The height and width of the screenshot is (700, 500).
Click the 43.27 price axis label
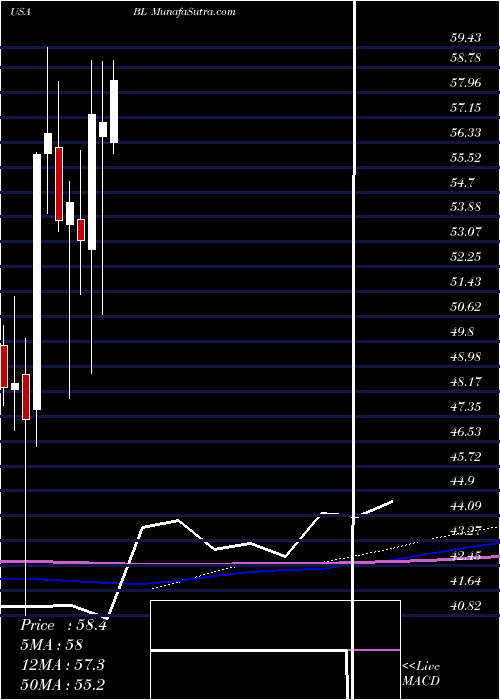(x=466, y=531)
